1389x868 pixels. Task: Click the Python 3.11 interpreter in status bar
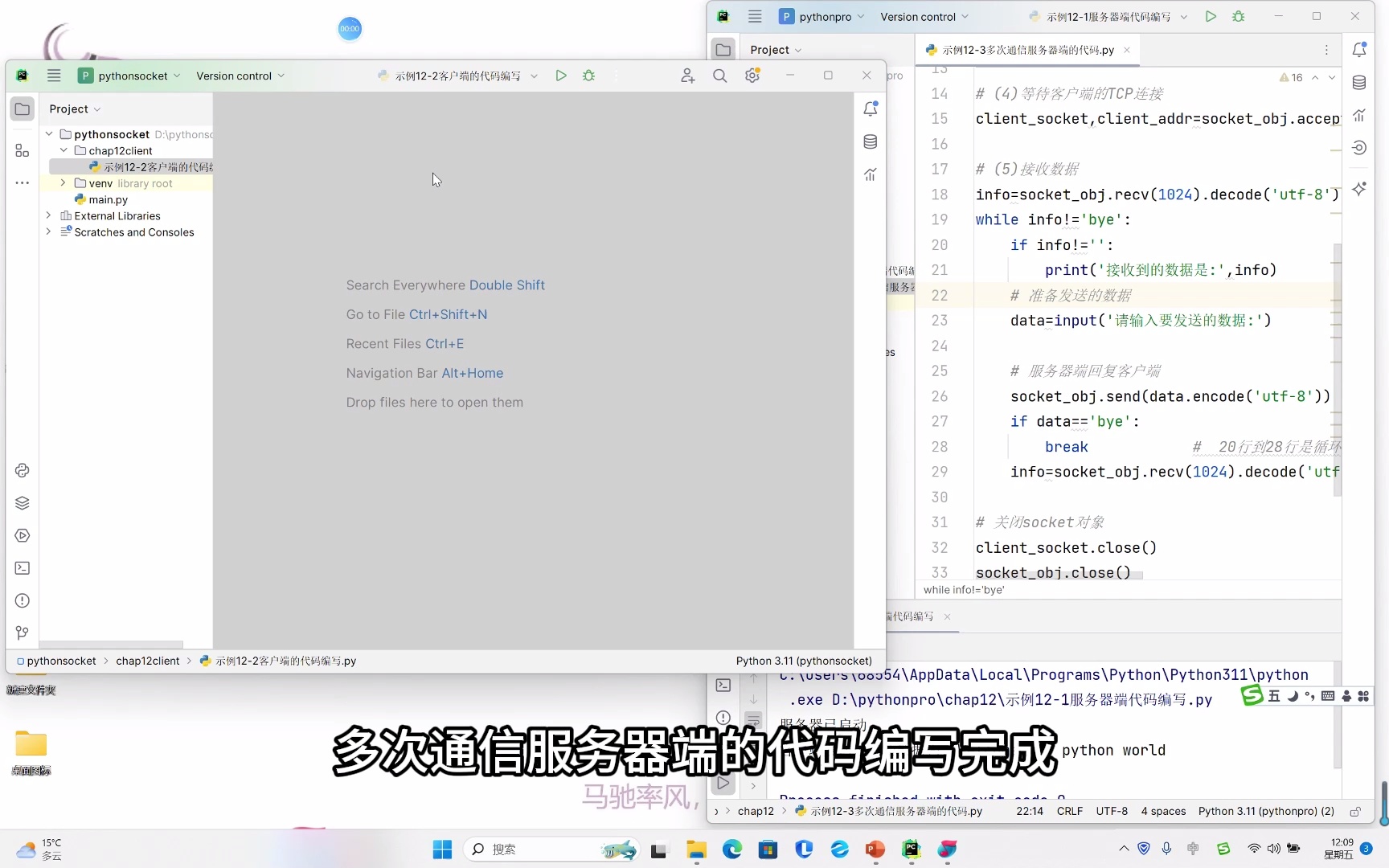point(803,661)
